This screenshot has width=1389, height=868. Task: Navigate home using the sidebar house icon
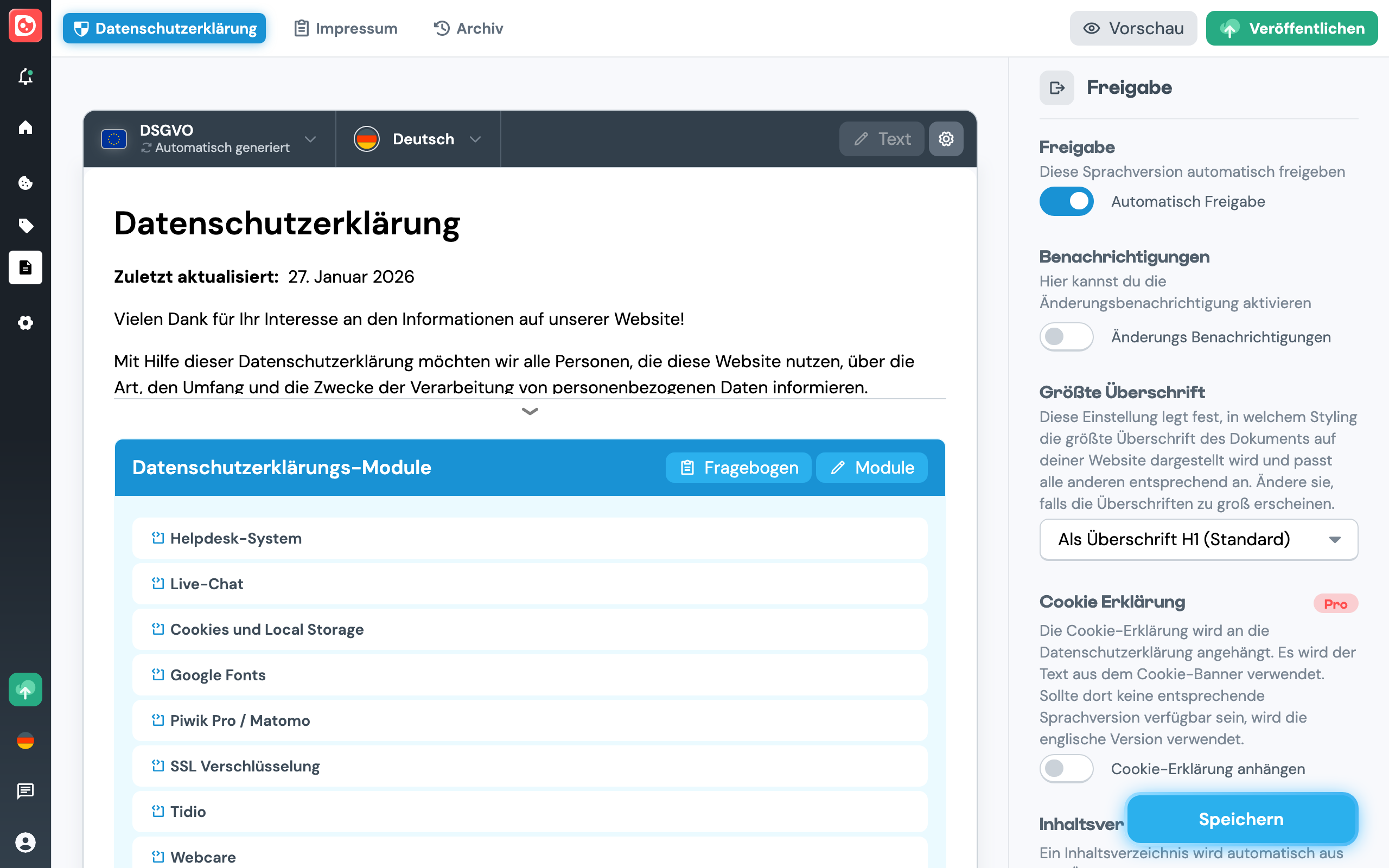26,127
